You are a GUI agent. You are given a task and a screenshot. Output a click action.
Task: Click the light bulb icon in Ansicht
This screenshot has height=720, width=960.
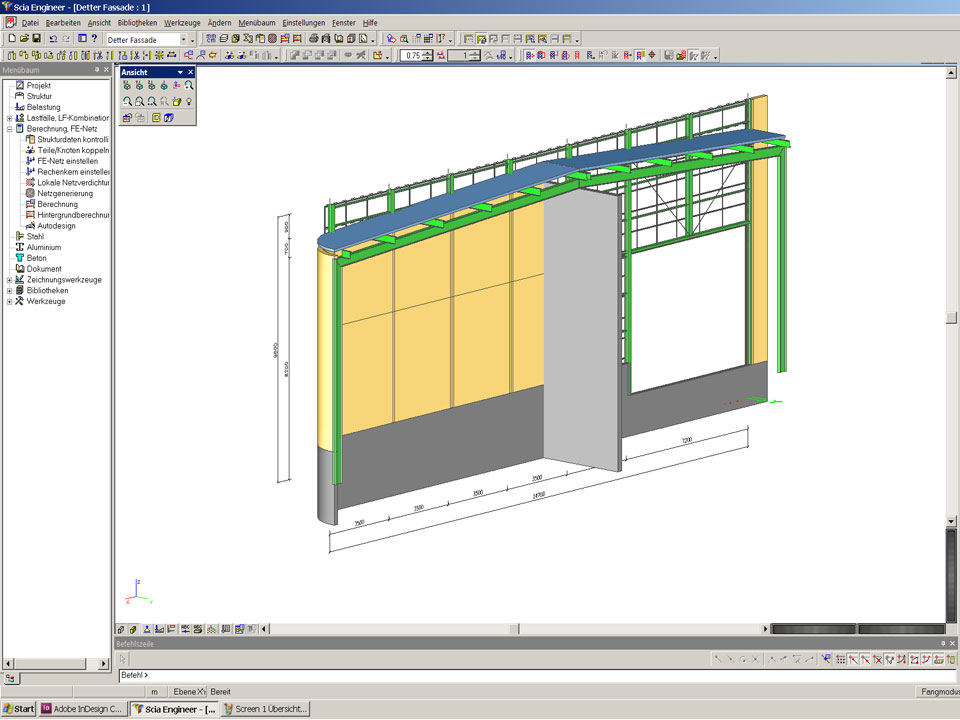coord(188,101)
